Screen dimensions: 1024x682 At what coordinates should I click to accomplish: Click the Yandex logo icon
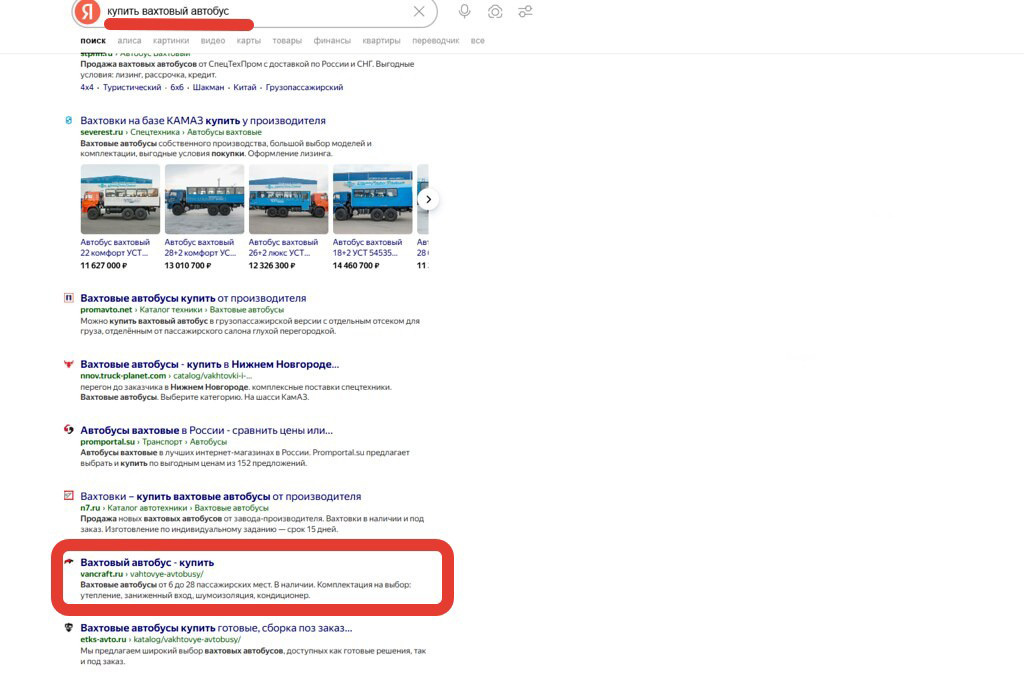[x=88, y=12]
